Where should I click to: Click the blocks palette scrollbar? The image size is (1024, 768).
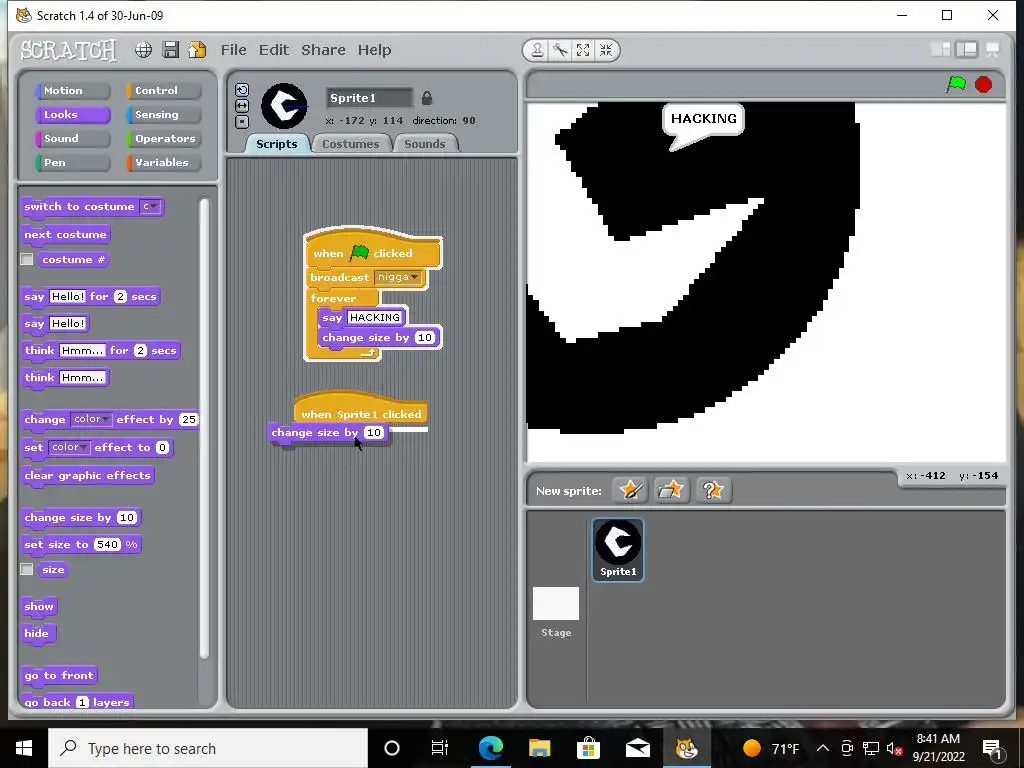(x=204, y=428)
